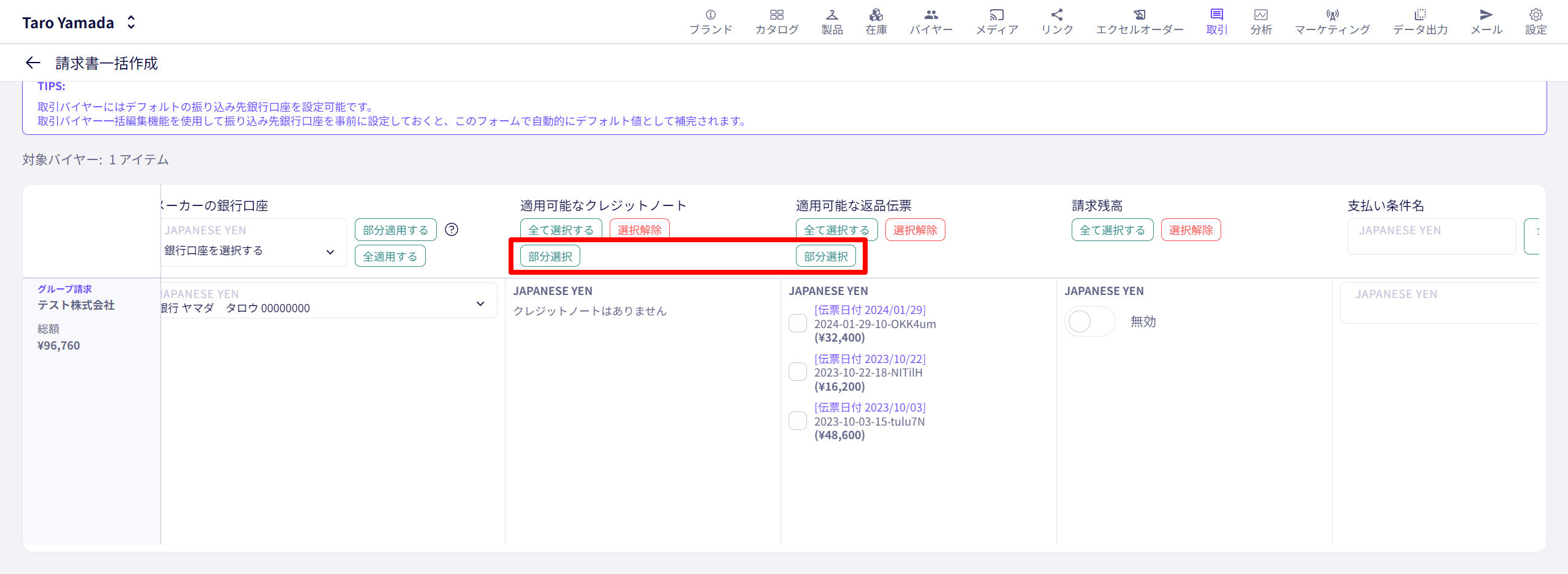
Task: Open 在庫 inventory boxes icon
Action: point(876,15)
